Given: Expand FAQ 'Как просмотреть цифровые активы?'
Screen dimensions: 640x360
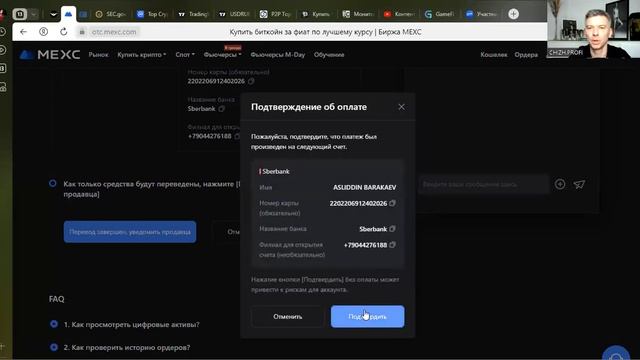Looking at the screenshot, I should [x=131, y=324].
